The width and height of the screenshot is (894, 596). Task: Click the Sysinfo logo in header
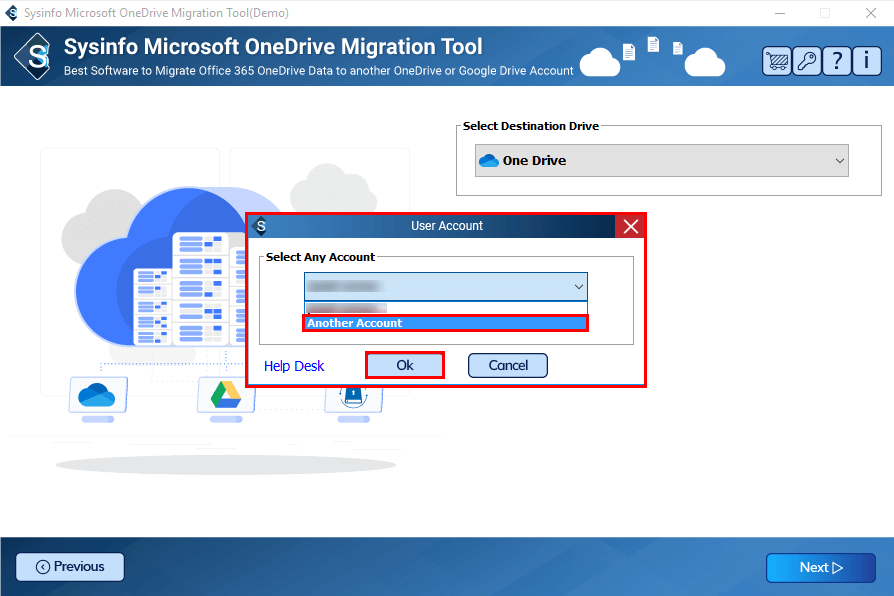34,56
